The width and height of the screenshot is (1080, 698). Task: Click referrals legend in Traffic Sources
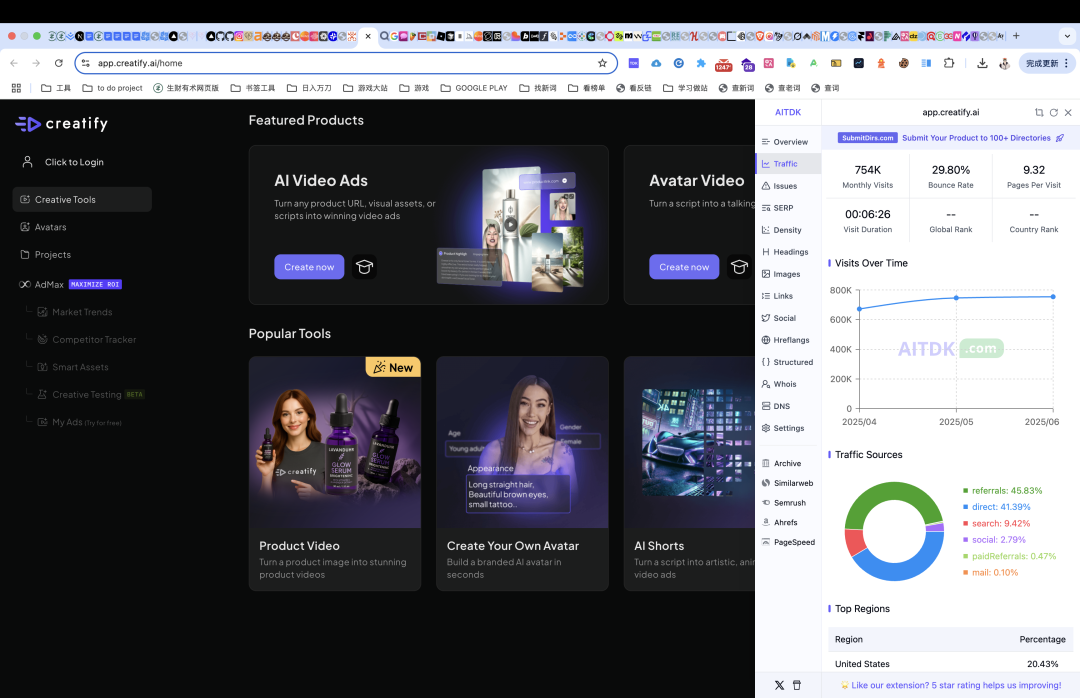tap(1002, 491)
